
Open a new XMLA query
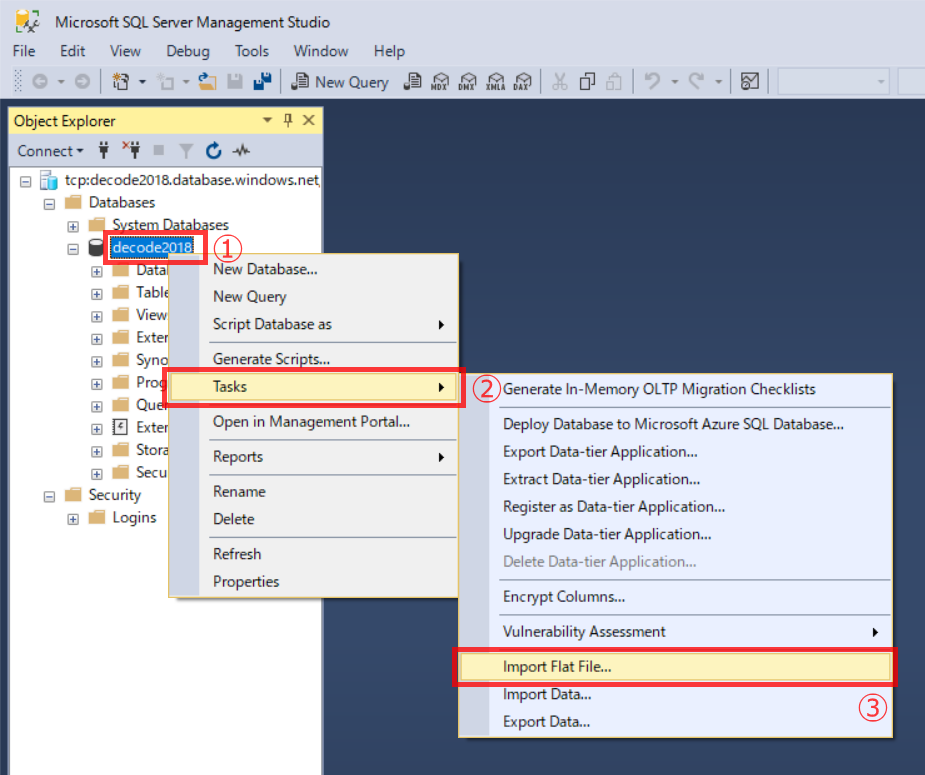[x=496, y=81]
